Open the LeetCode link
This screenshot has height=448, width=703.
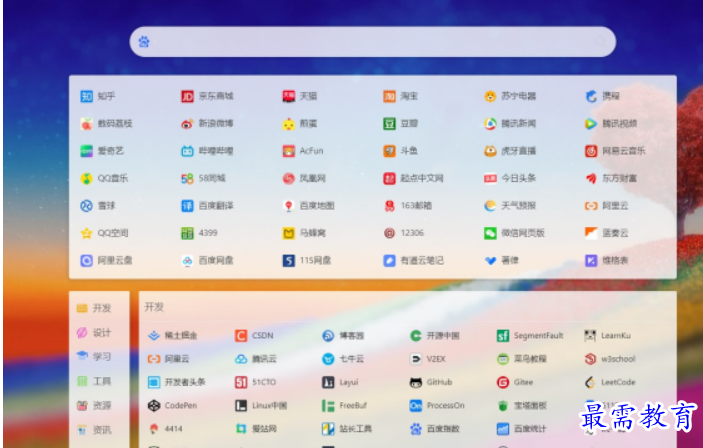[610, 382]
